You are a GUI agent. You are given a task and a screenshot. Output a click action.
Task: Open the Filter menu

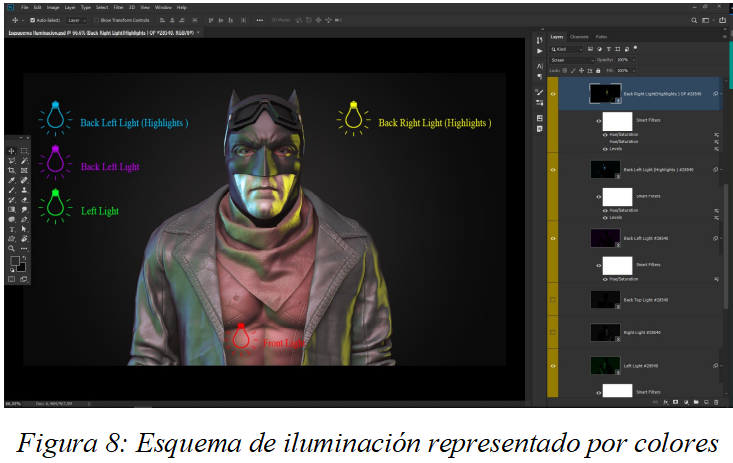(x=118, y=7)
